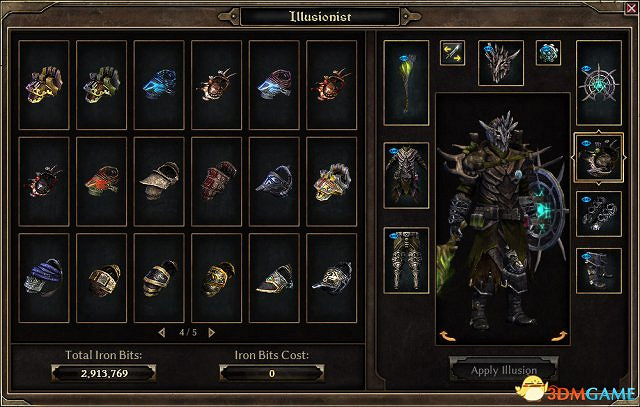
Task: Select the teal medal slot icon
Action: 548,53
